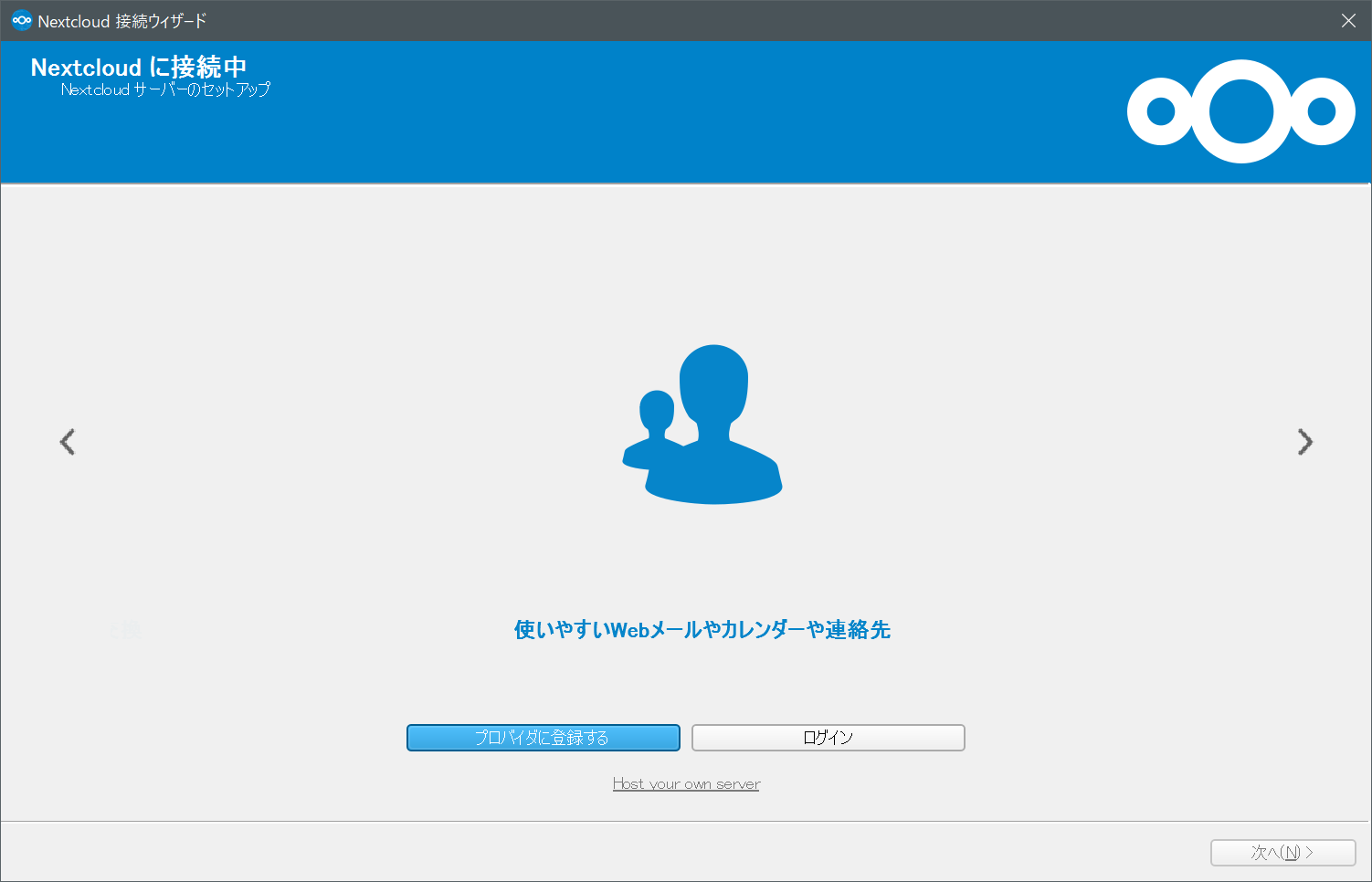The image size is (1372, 882).
Task: Click the Nextcloud サーバーのセットアップ subtitle
Action: tap(165, 89)
